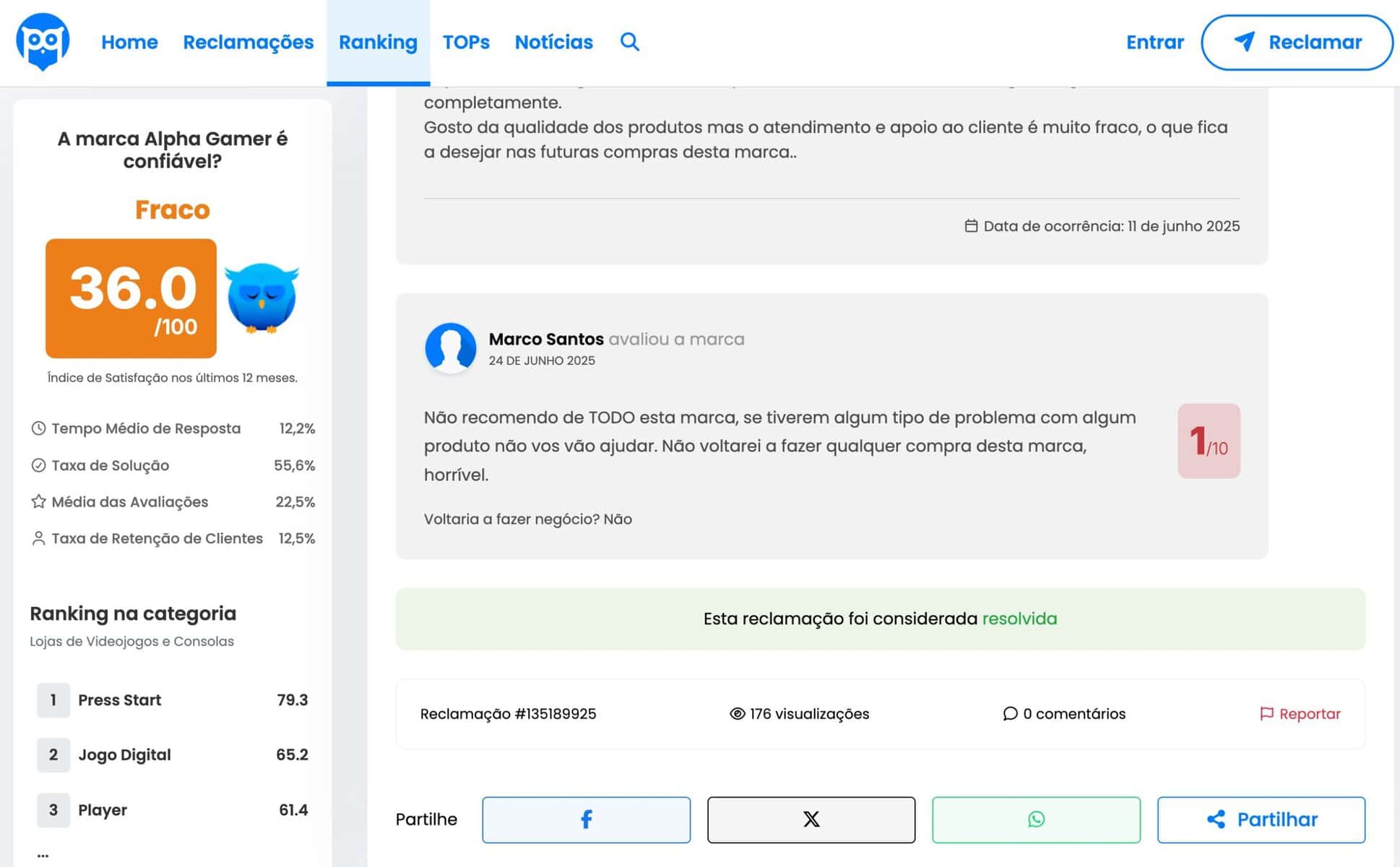
Task: Share via the Facebook button
Action: tap(586, 819)
